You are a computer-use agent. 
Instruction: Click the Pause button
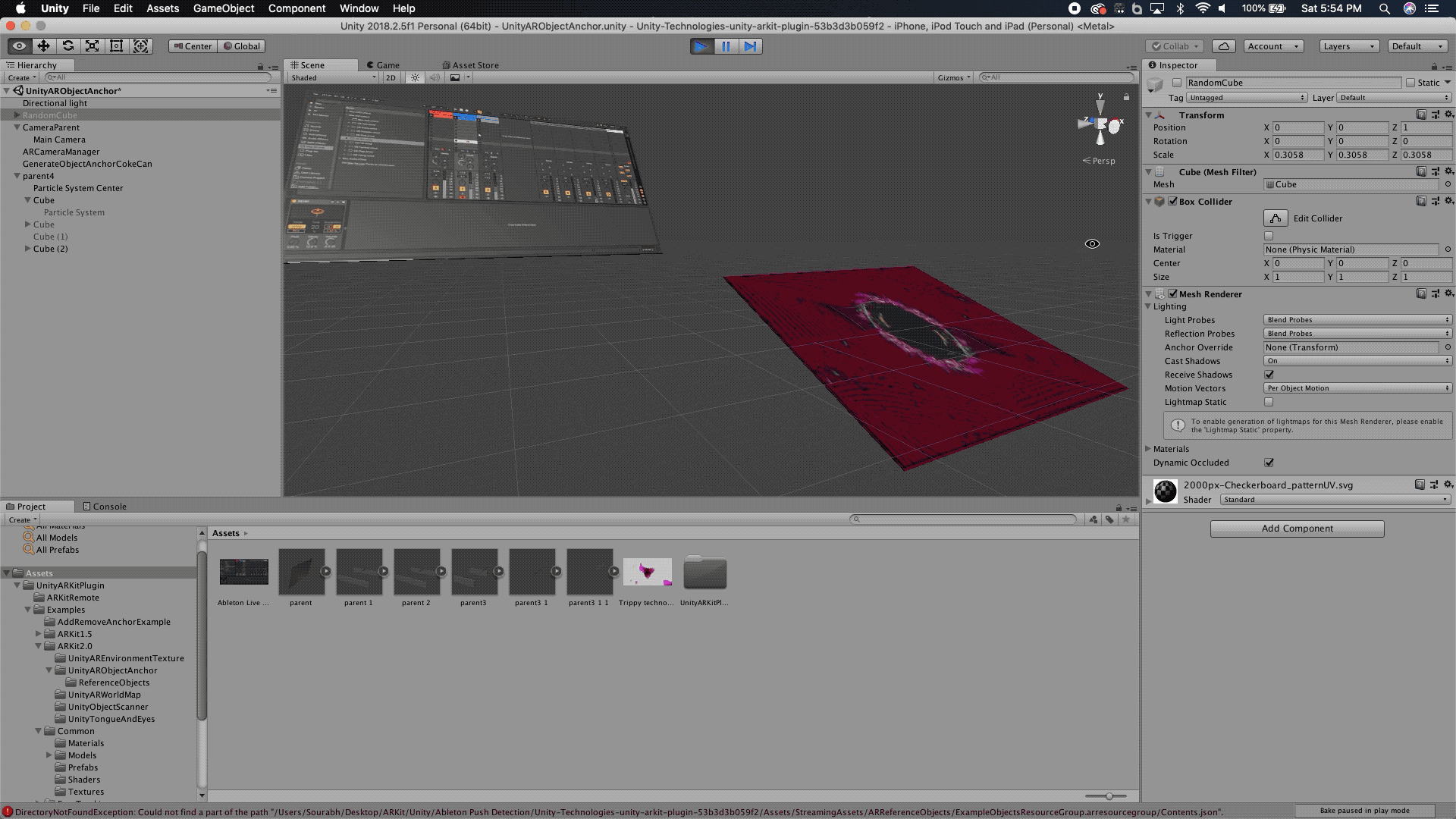[x=726, y=46]
